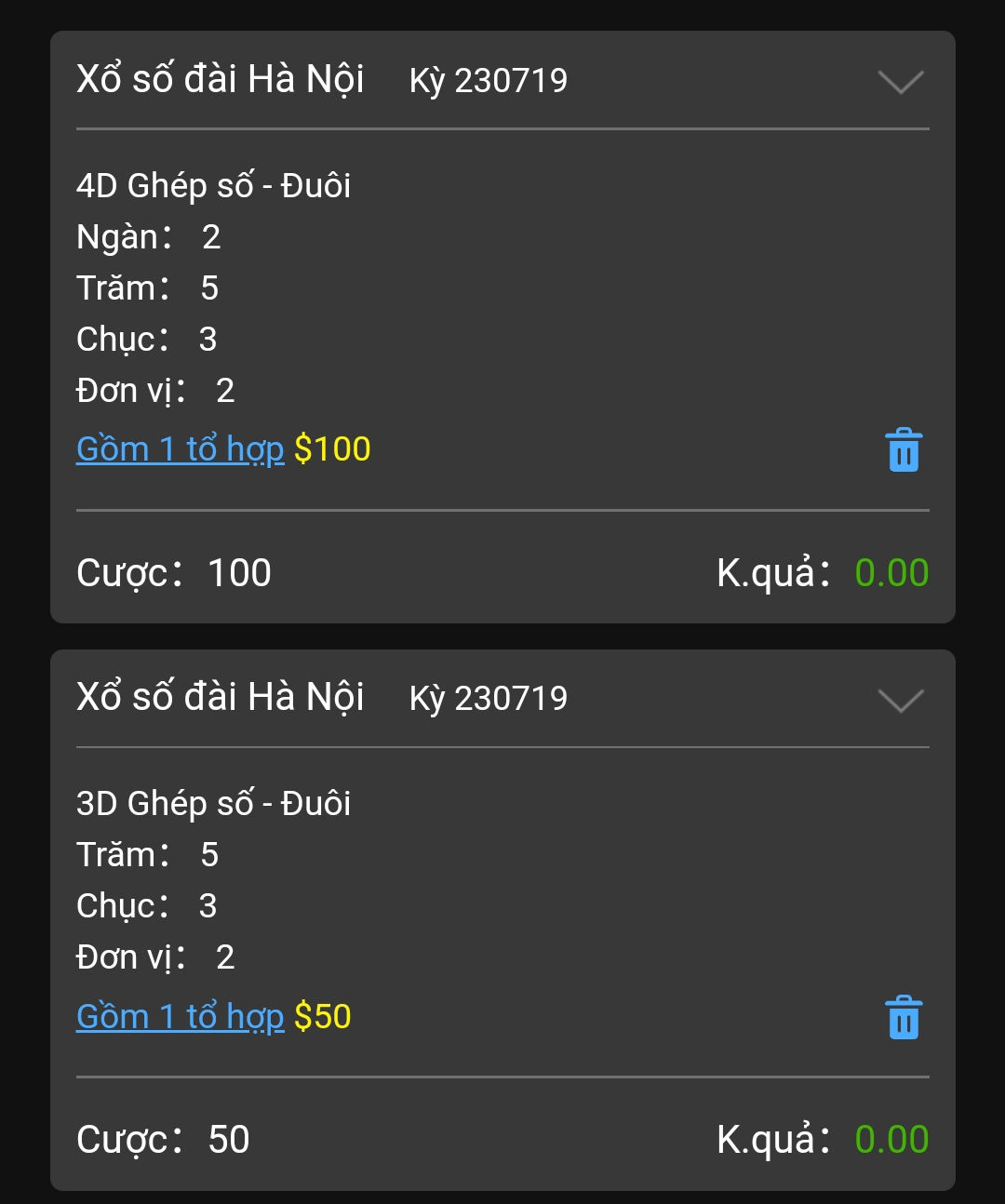The image size is (1005, 1204).
Task: Open the Gồm 1 tổ hợp link beside $50
Action: [180, 1016]
